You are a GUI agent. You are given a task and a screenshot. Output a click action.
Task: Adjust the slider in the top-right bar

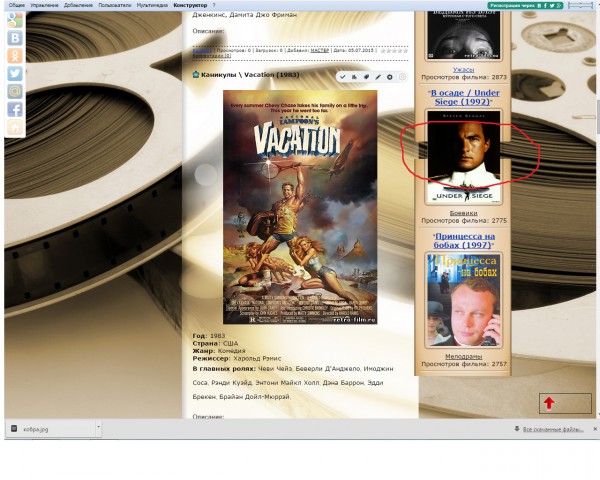(x=580, y=5)
